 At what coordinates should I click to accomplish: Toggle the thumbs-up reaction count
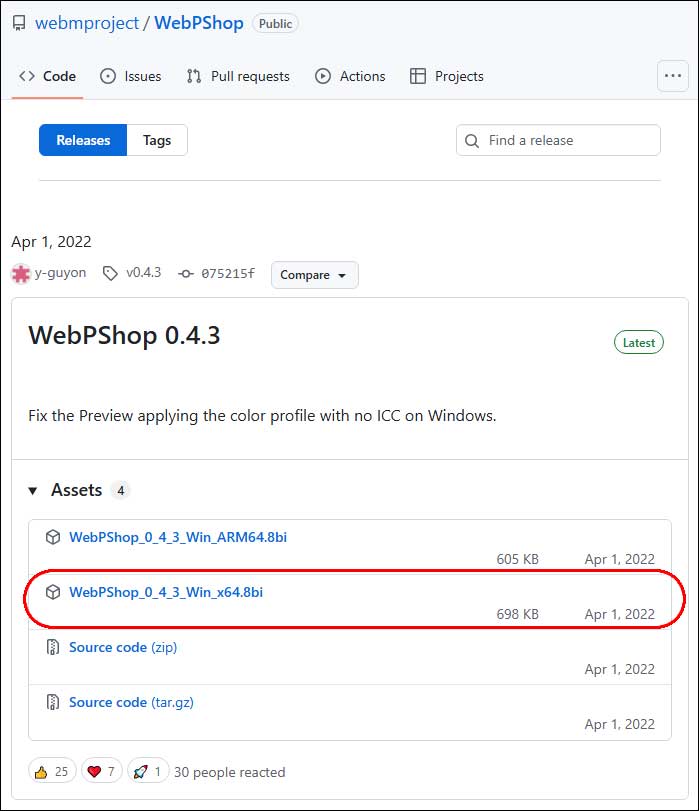point(51,771)
